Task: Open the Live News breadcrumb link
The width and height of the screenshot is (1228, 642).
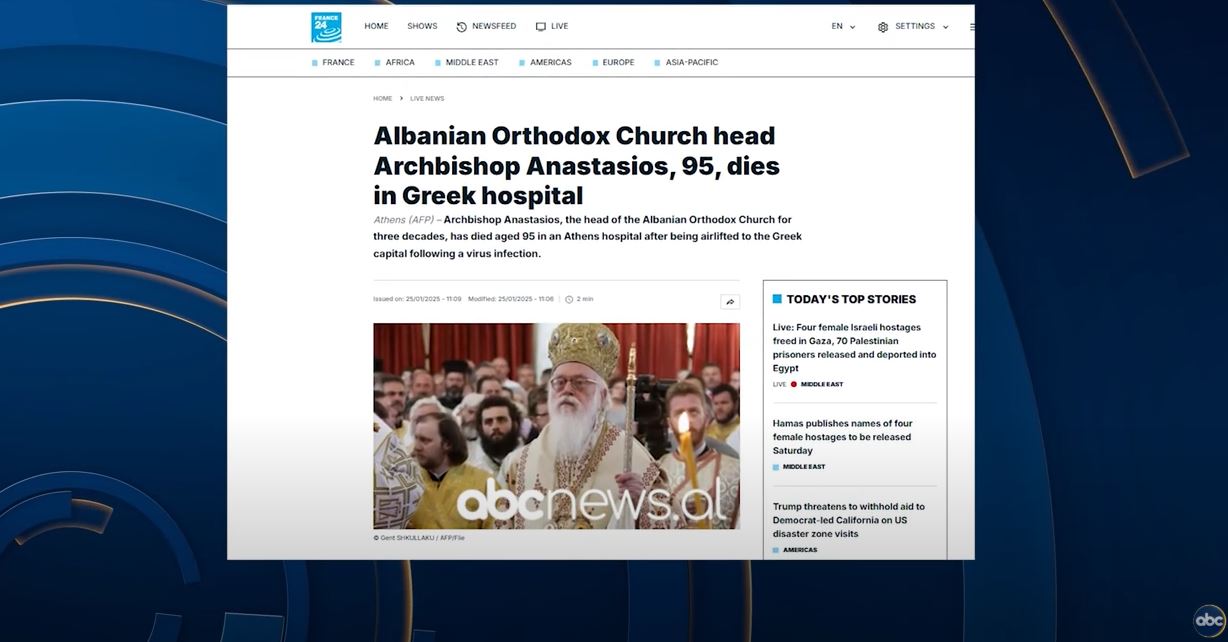Action: click(427, 98)
